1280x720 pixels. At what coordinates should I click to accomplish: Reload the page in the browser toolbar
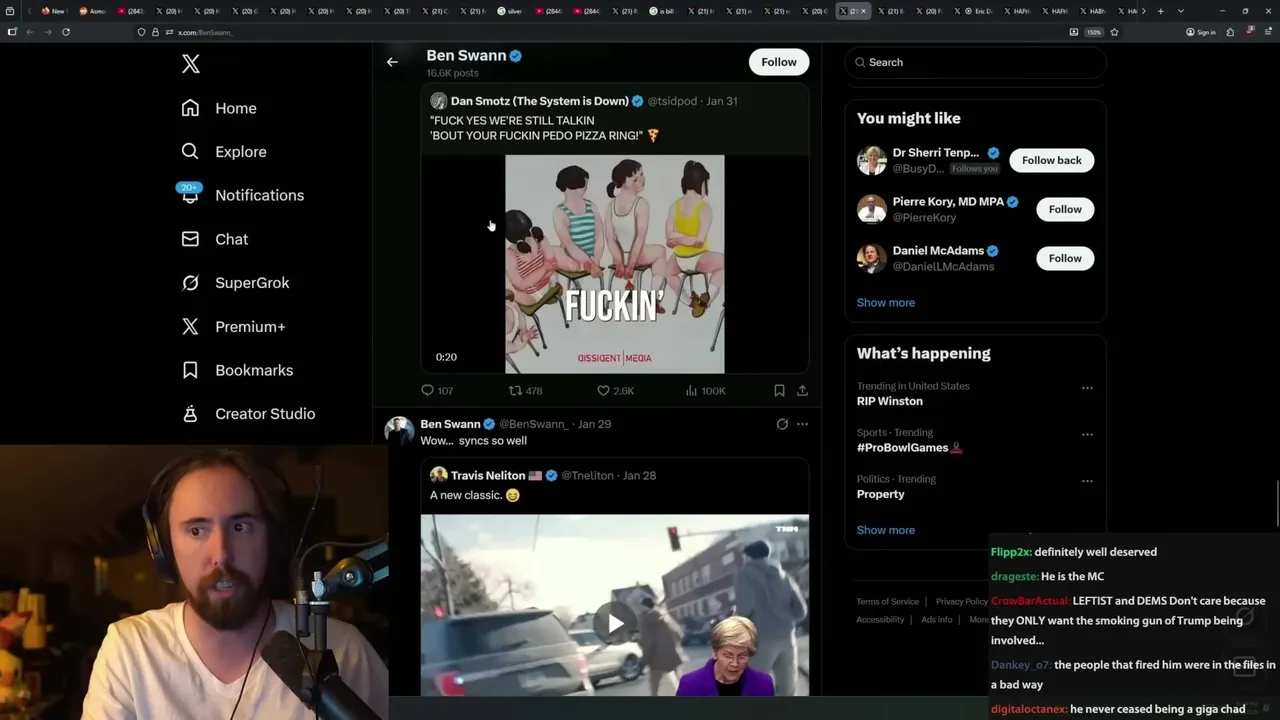click(66, 32)
